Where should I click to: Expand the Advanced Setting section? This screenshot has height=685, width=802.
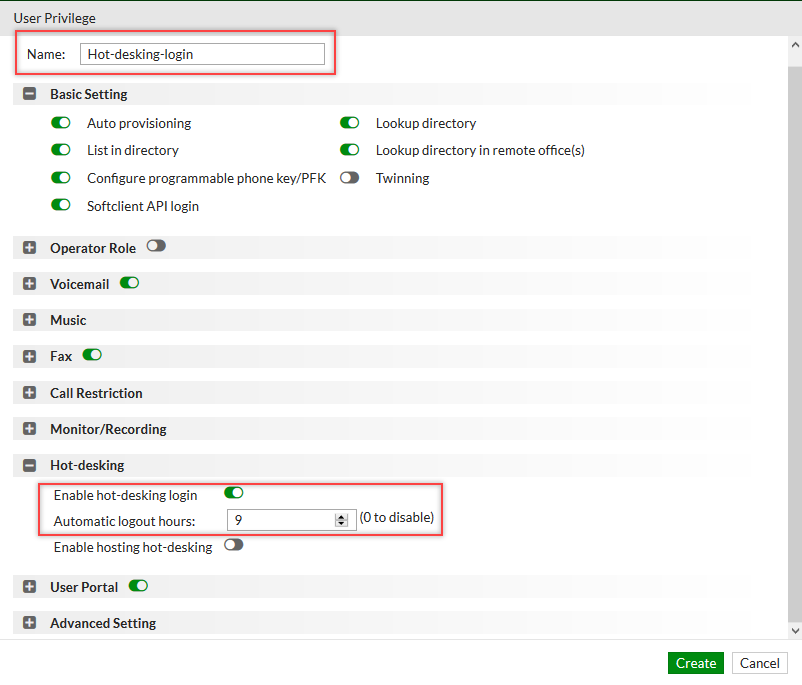28,622
